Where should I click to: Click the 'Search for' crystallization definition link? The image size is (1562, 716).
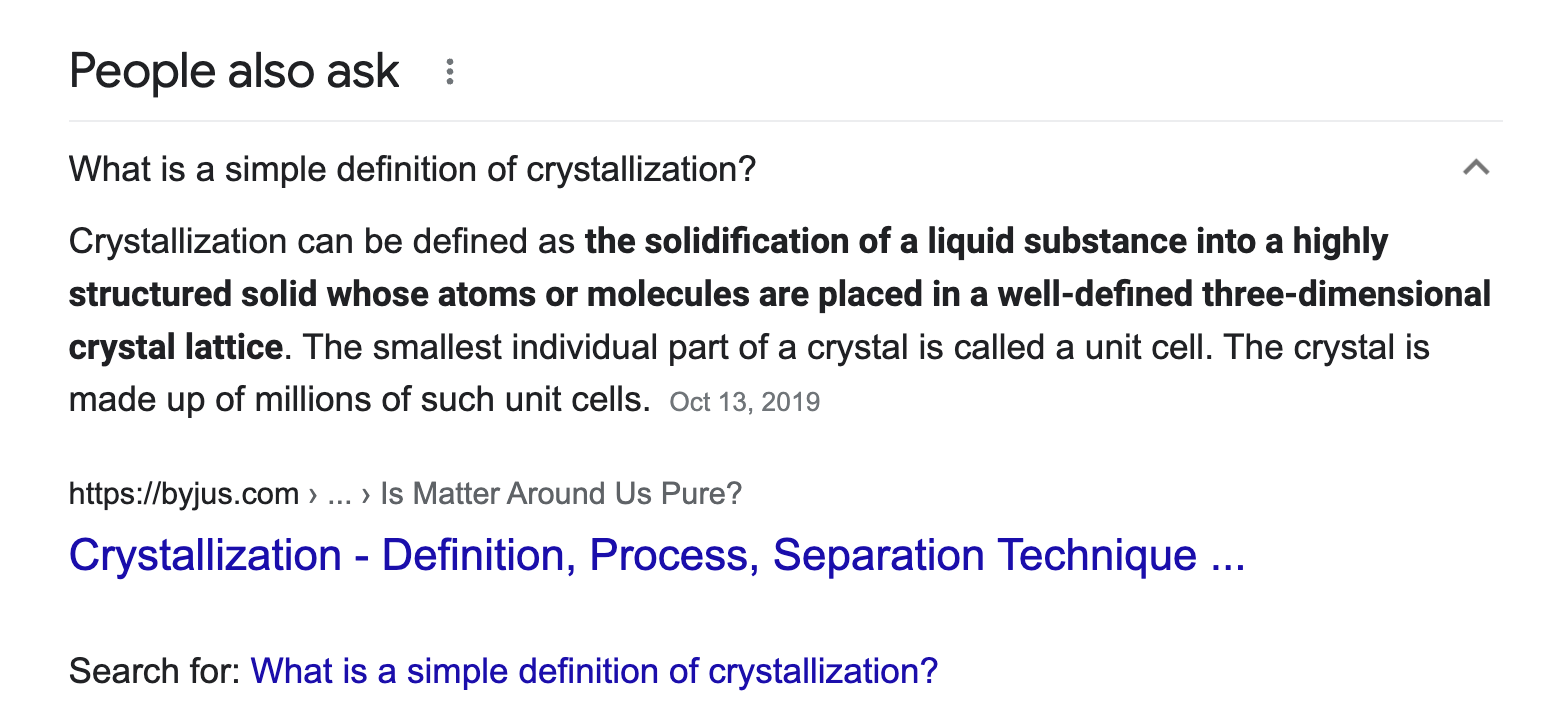(x=594, y=670)
